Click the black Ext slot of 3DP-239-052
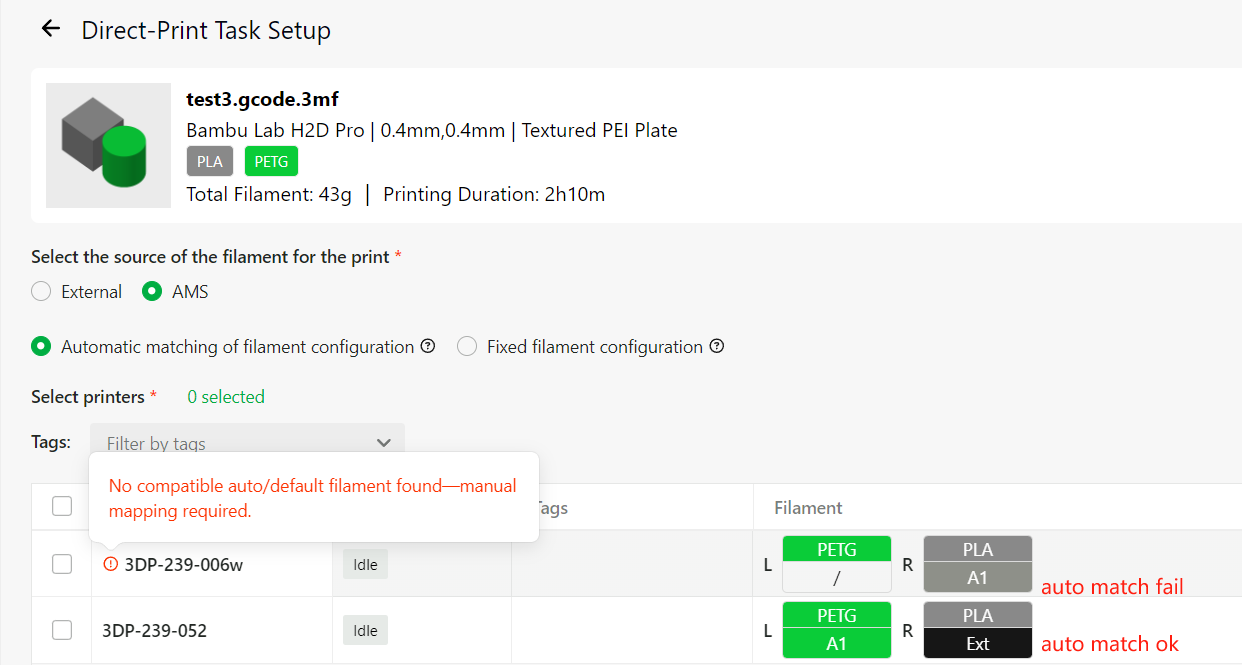1242x665 pixels. pyautogui.click(x=977, y=643)
